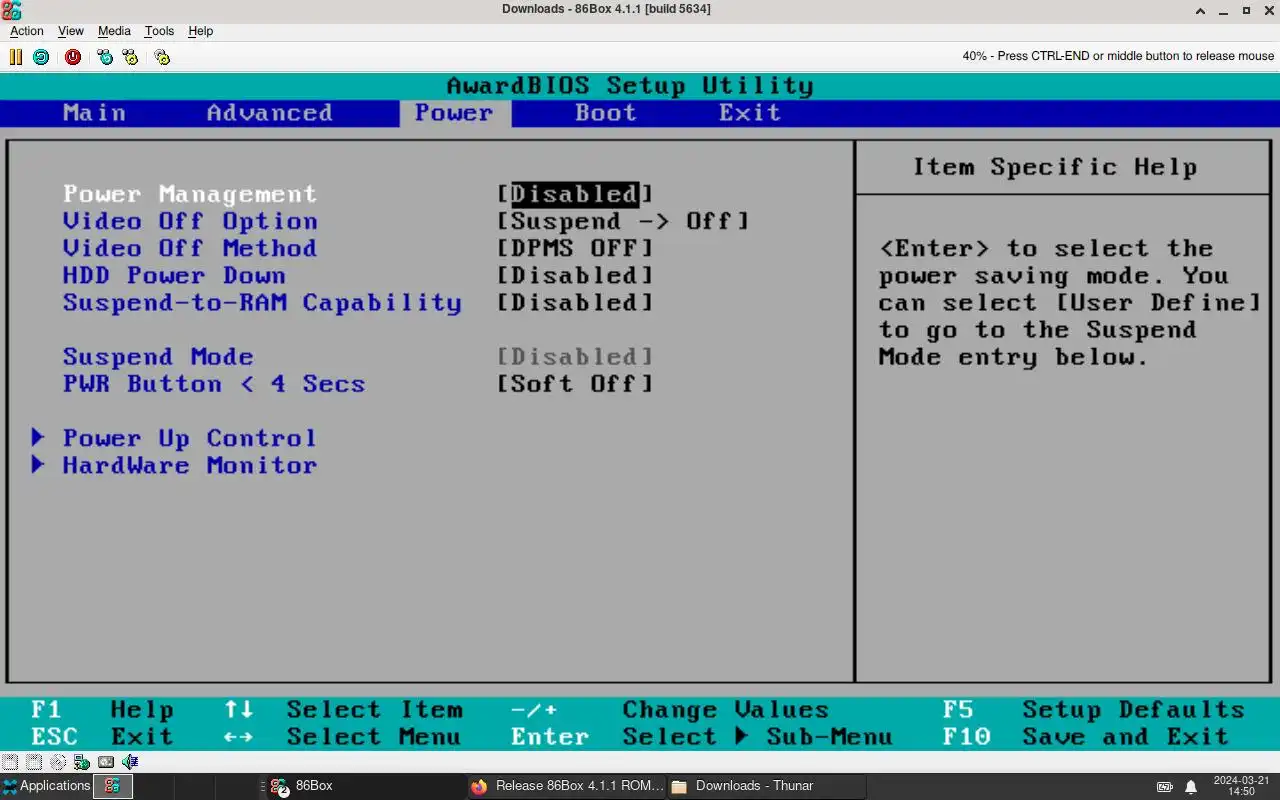Viewport: 1280px width, 800px height.
Task: Change the [Soft Off] PWR Button value
Action: click(575, 384)
